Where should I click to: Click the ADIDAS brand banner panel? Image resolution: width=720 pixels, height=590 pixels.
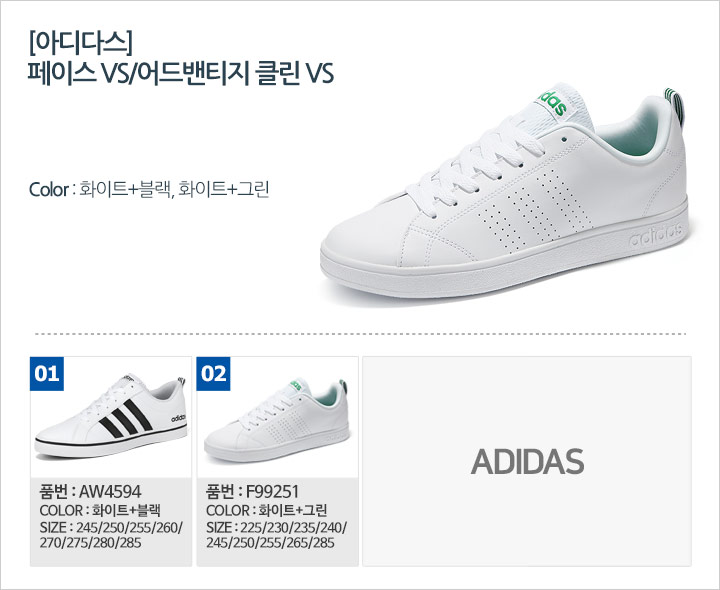(x=527, y=461)
